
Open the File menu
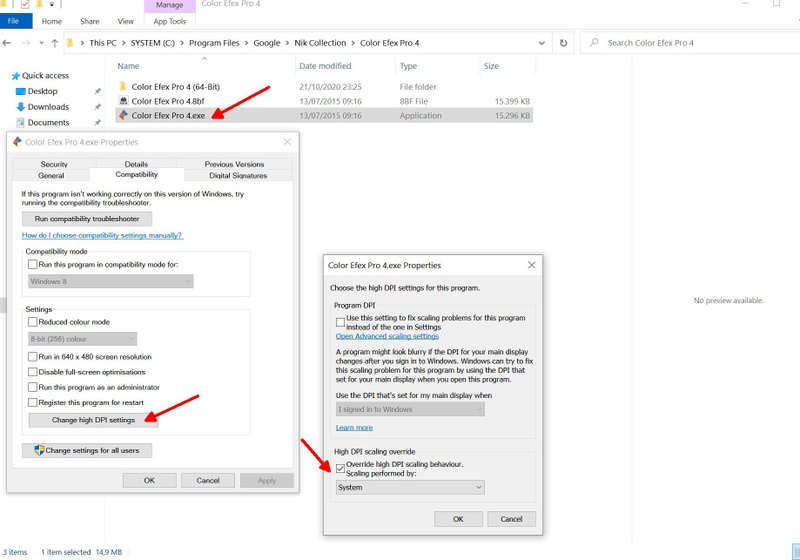pos(14,21)
